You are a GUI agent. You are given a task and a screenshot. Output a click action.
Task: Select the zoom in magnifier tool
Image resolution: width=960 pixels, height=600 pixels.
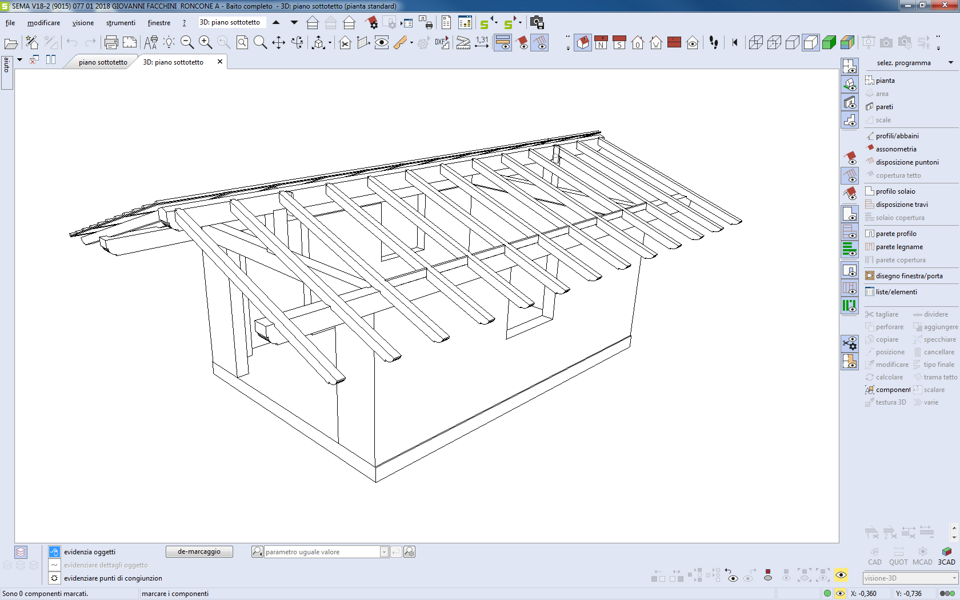tap(205, 43)
